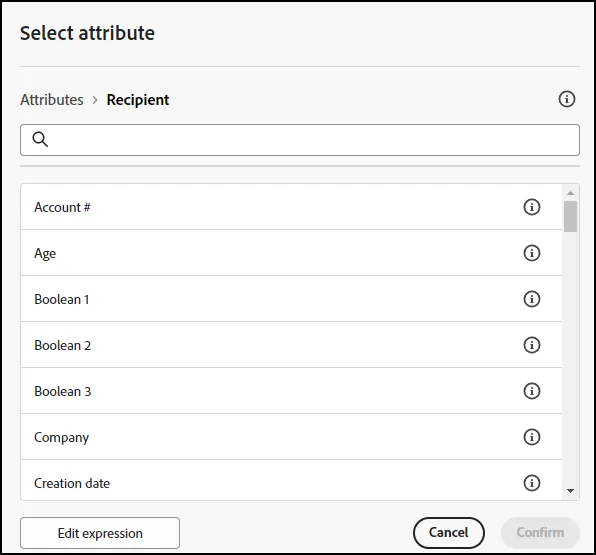Pick the Company attribute

(x=291, y=437)
